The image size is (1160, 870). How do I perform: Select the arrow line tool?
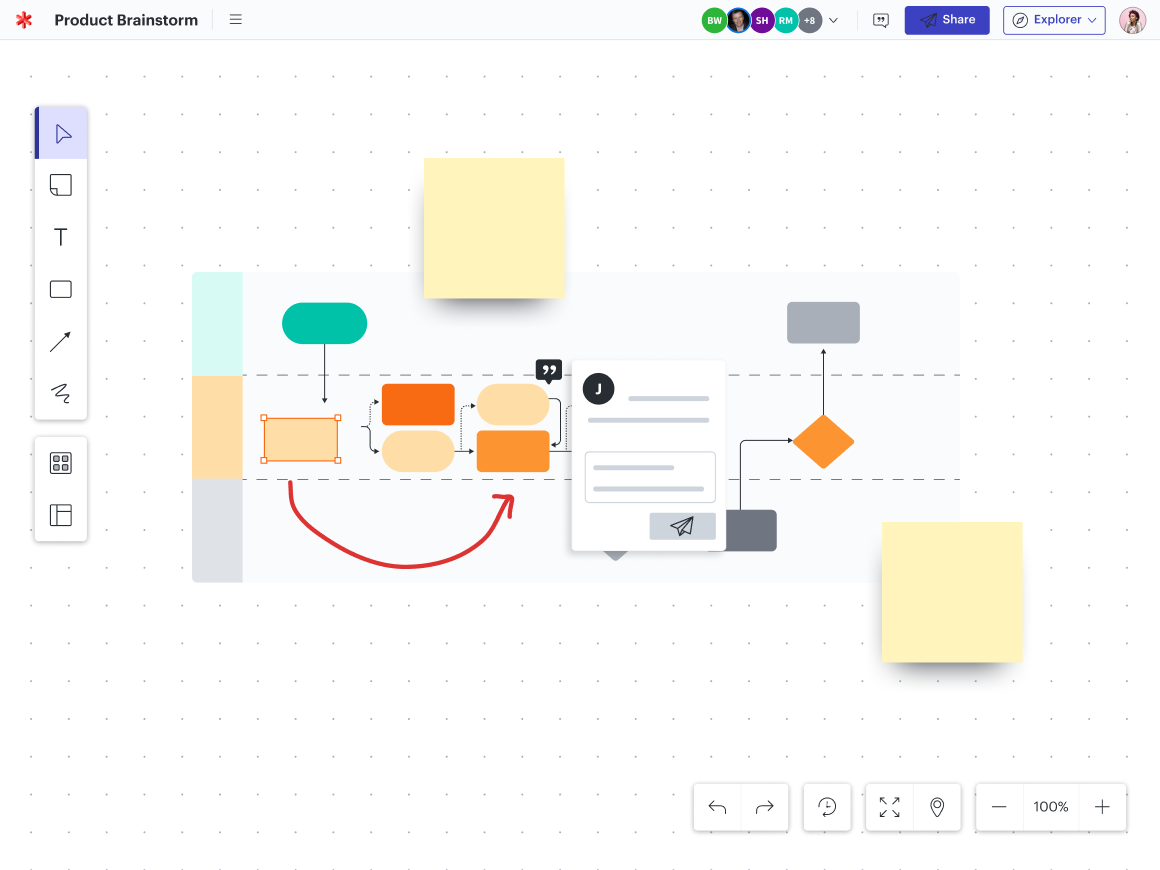tap(61, 342)
